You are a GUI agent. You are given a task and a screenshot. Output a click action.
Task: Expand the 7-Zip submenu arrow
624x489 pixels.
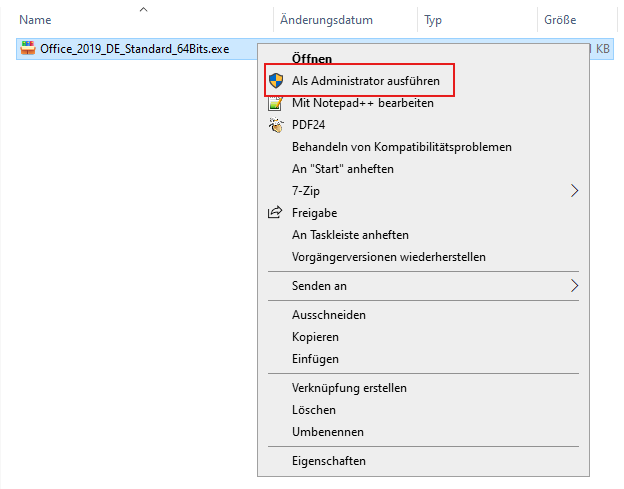click(x=574, y=191)
